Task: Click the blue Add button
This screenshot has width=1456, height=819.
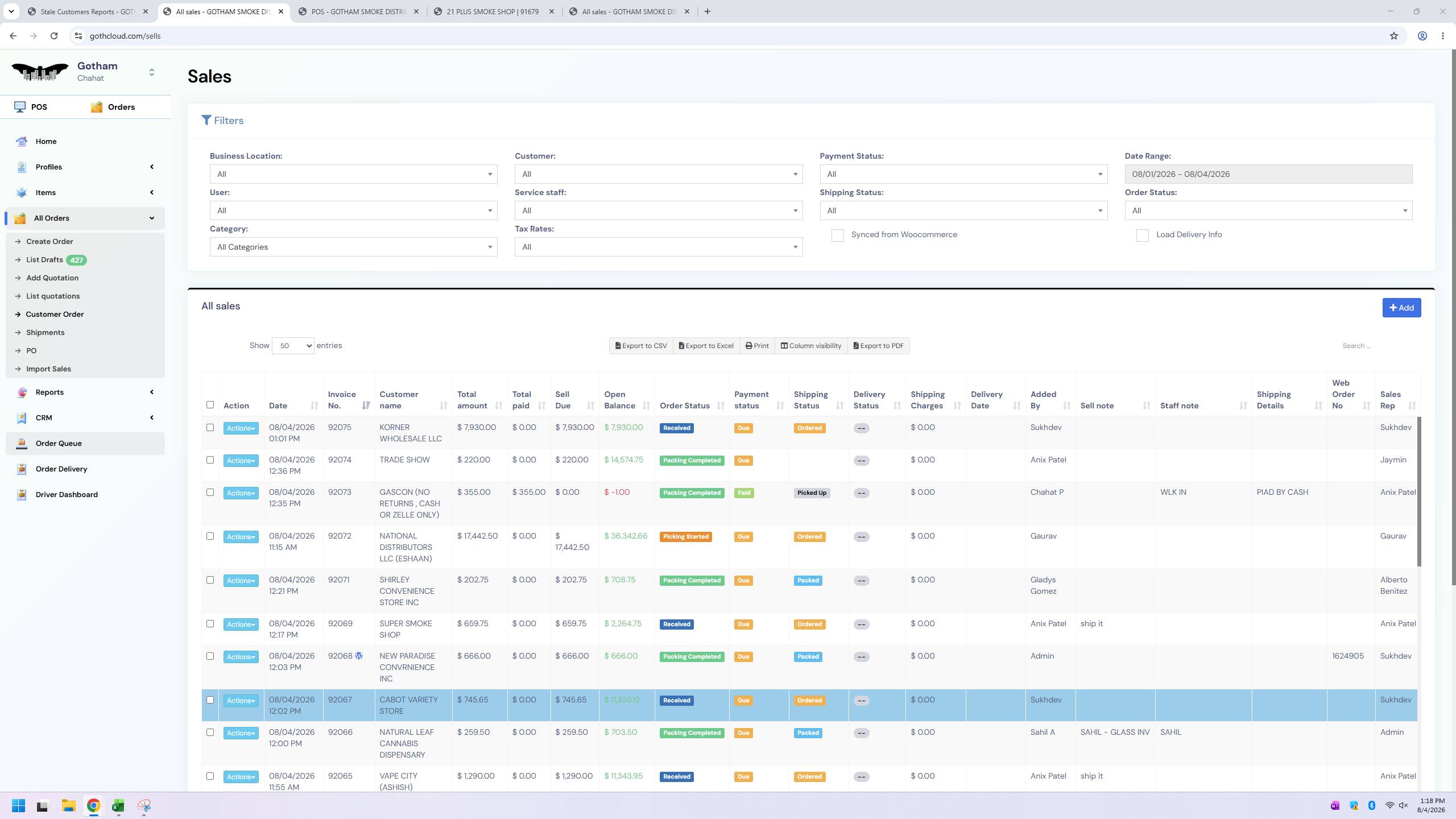Action: 1401,308
